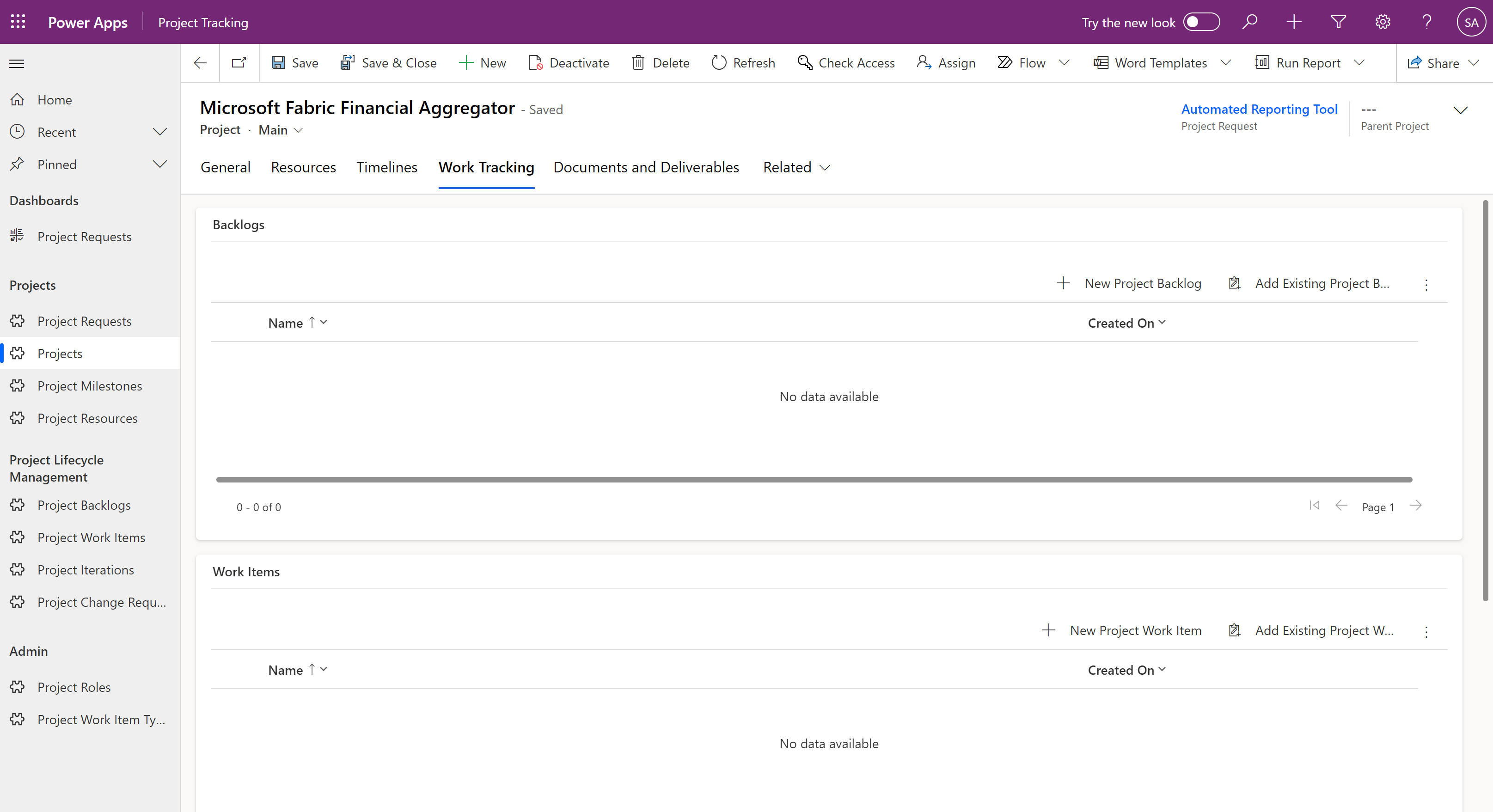Open Project Milestones
This screenshot has height=812, width=1493.
[x=91, y=386]
